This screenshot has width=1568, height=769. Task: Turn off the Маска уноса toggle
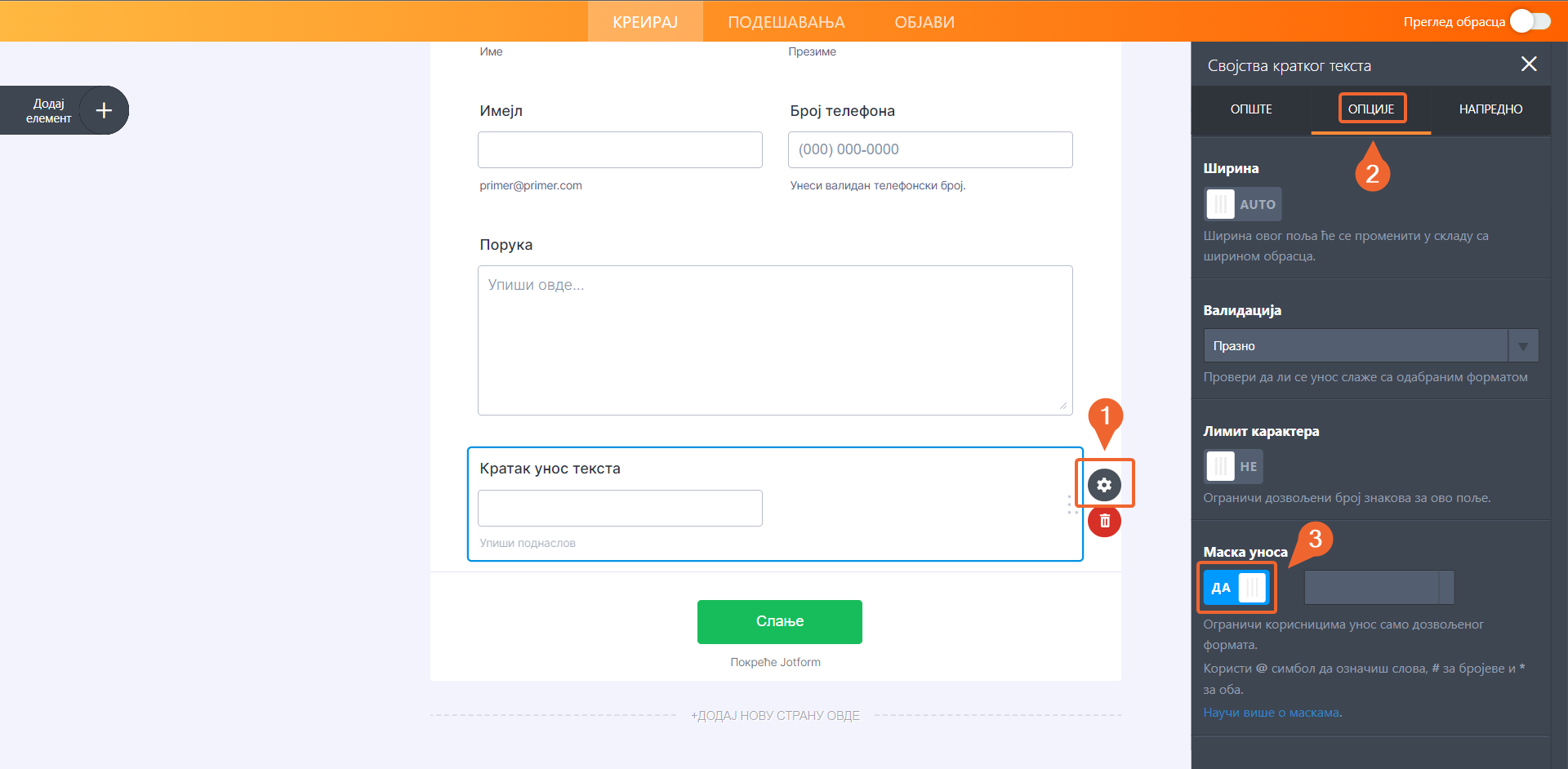[1236, 587]
